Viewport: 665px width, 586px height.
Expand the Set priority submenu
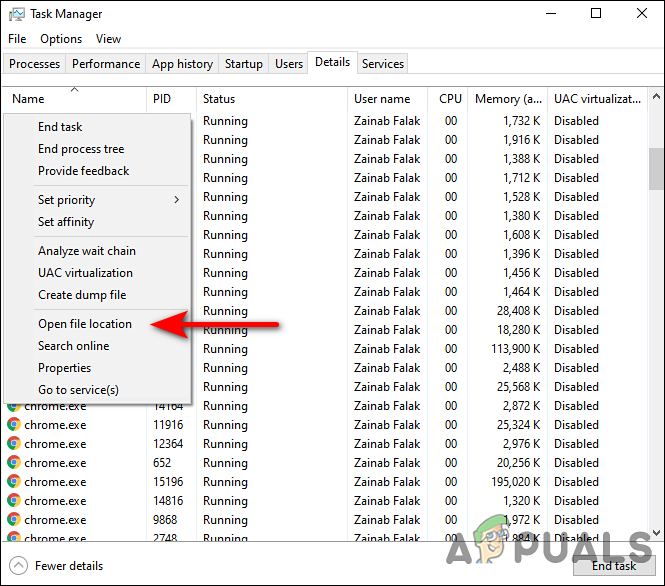pyautogui.click(x=97, y=200)
